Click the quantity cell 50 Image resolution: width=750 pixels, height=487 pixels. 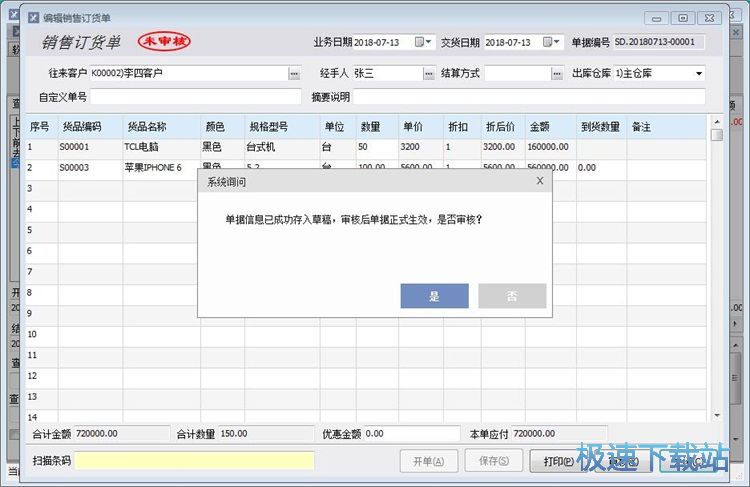coord(377,147)
